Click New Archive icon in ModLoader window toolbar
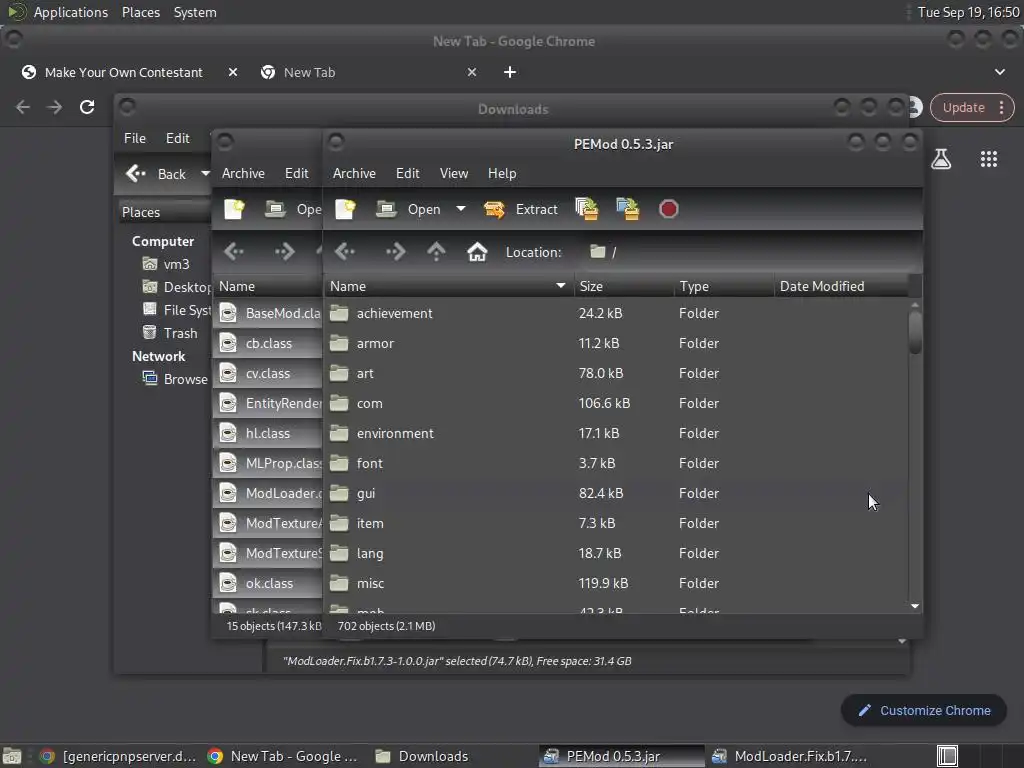 tap(234, 209)
